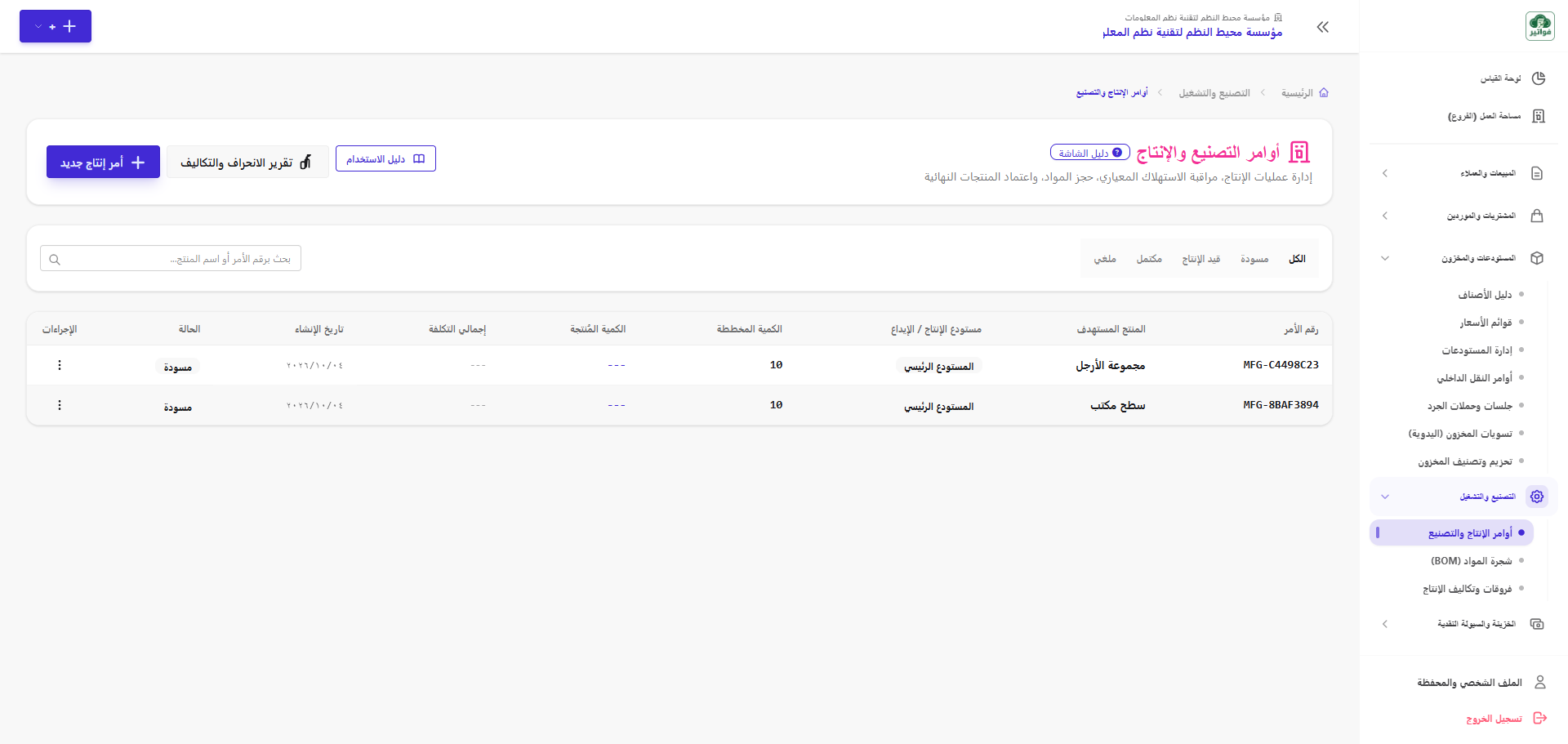Click company name link in header
The height and width of the screenshot is (744, 1568).
click(x=1192, y=32)
